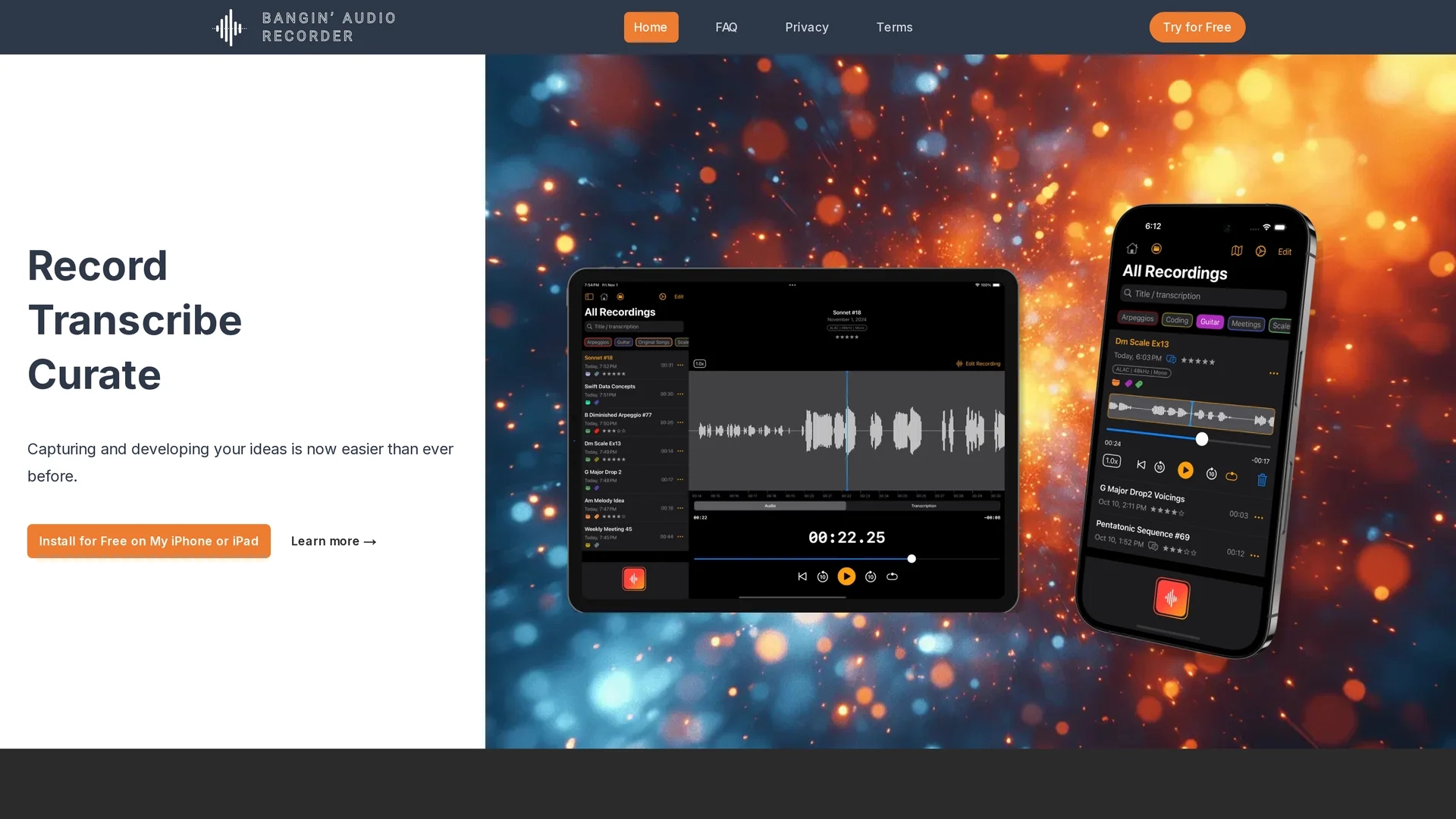Click skip-to-start icon on the iPhone player
This screenshot has height=819, width=1456.
coord(1141,464)
